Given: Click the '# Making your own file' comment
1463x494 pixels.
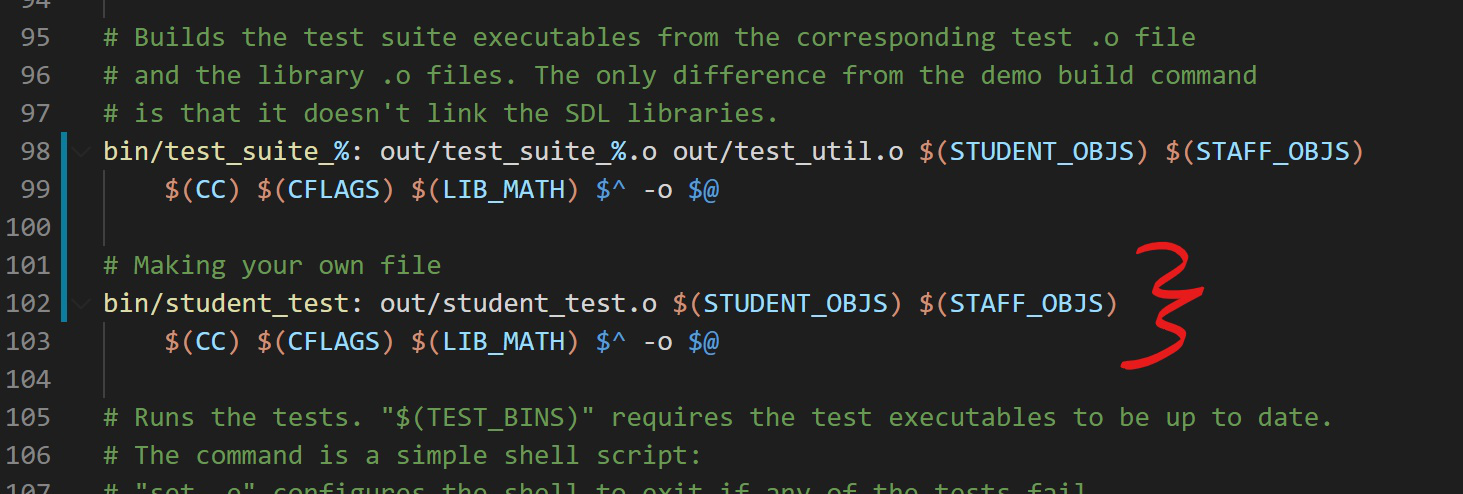Looking at the screenshot, I should (x=272, y=266).
